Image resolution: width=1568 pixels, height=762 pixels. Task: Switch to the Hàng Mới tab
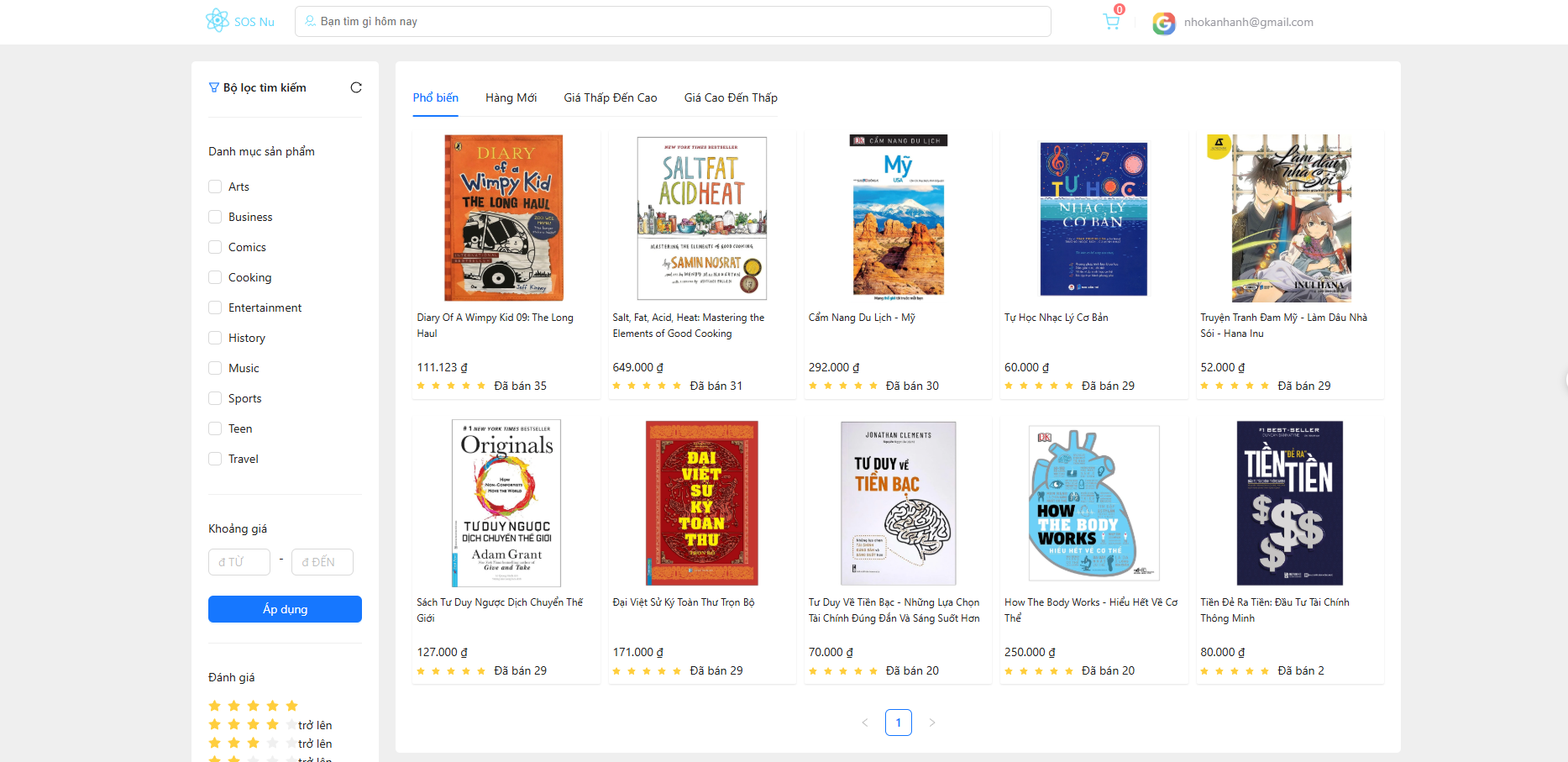coord(511,97)
